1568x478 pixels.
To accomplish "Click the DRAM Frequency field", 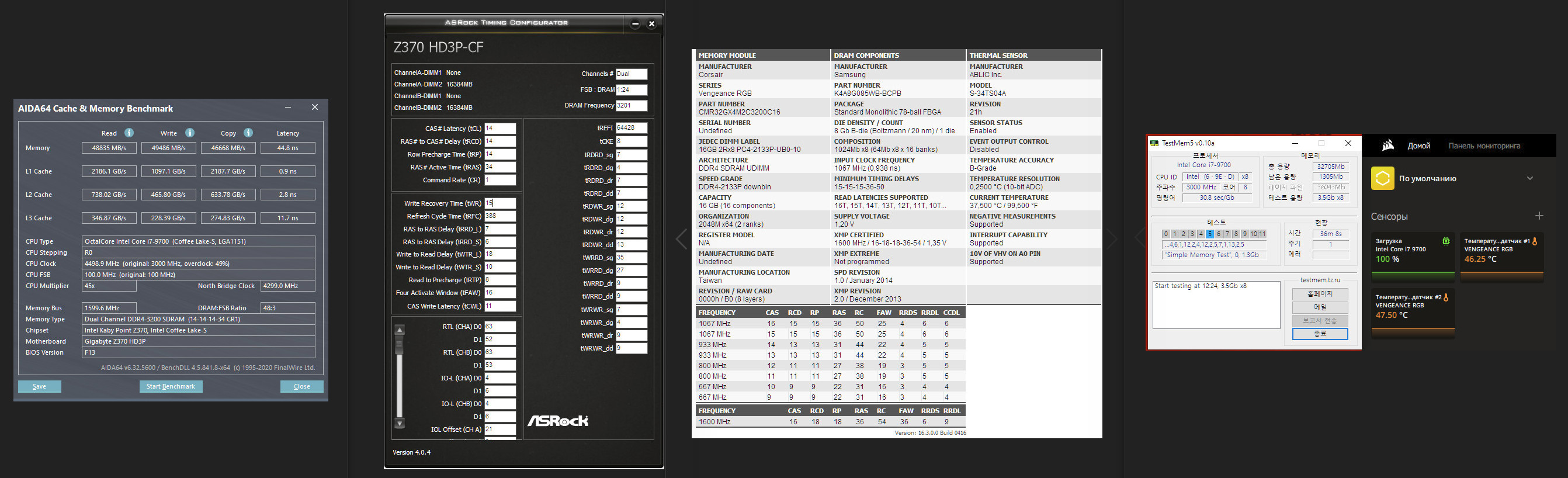I will click(x=631, y=105).
